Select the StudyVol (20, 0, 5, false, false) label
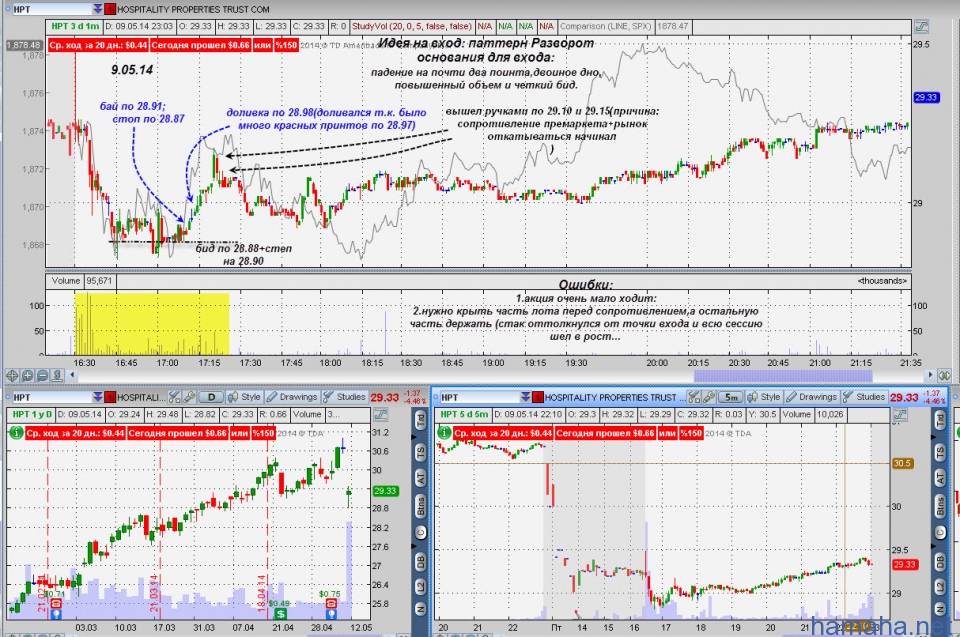960x637 pixels. coord(411,26)
